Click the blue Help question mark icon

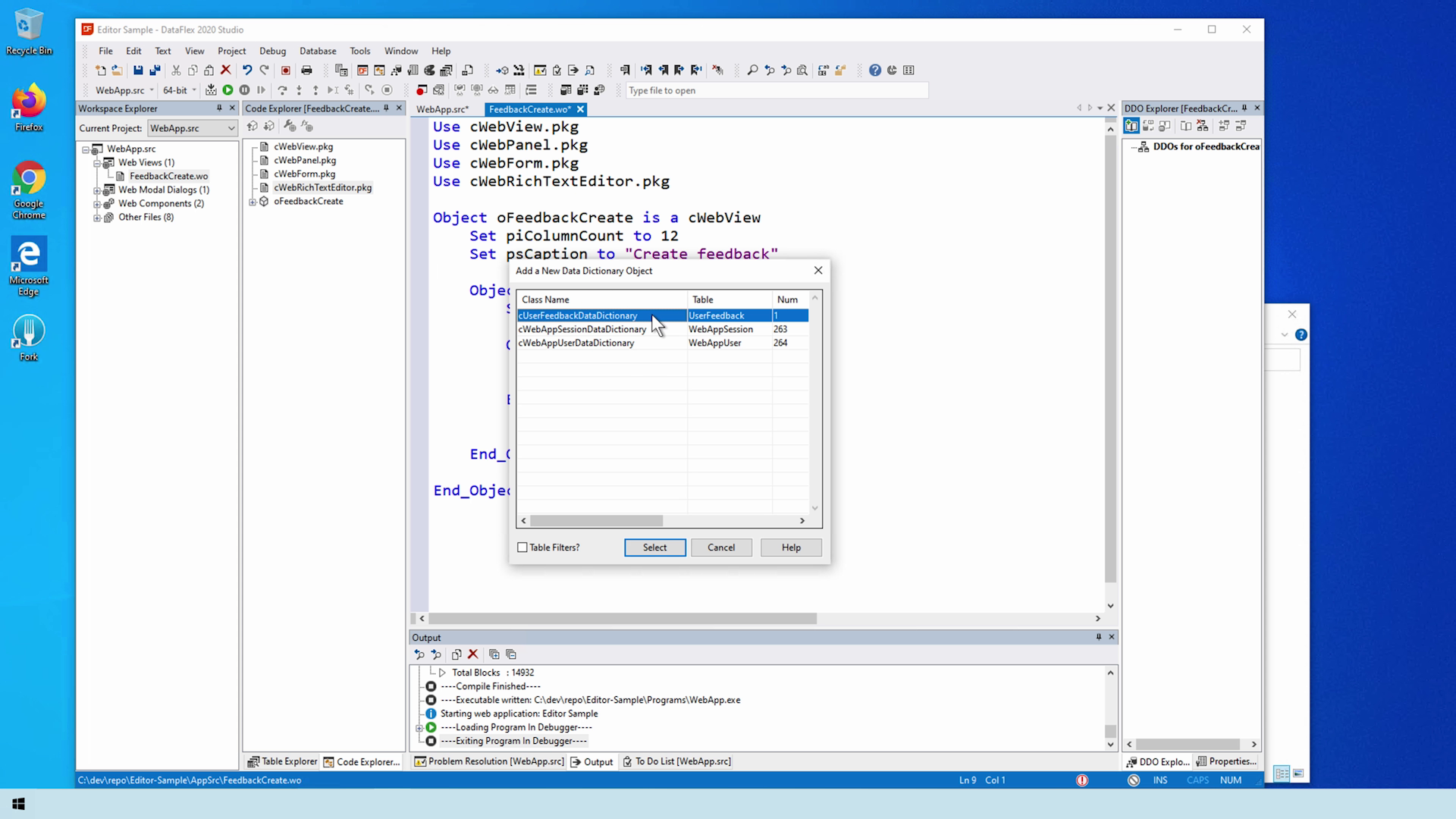(874, 71)
